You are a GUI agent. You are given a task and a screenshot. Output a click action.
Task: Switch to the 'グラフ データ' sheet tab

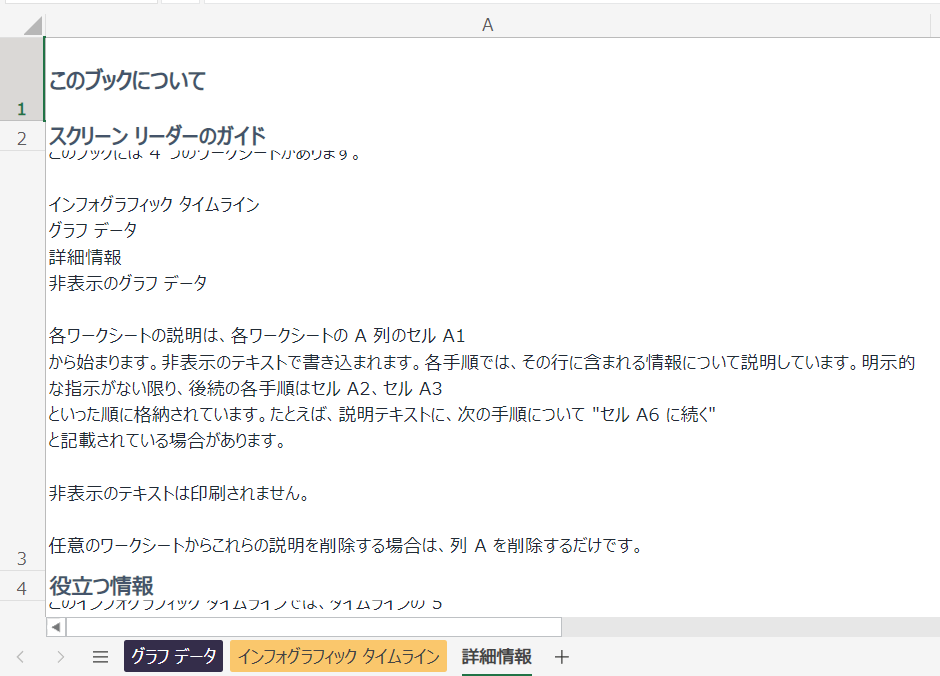[x=173, y=656]
